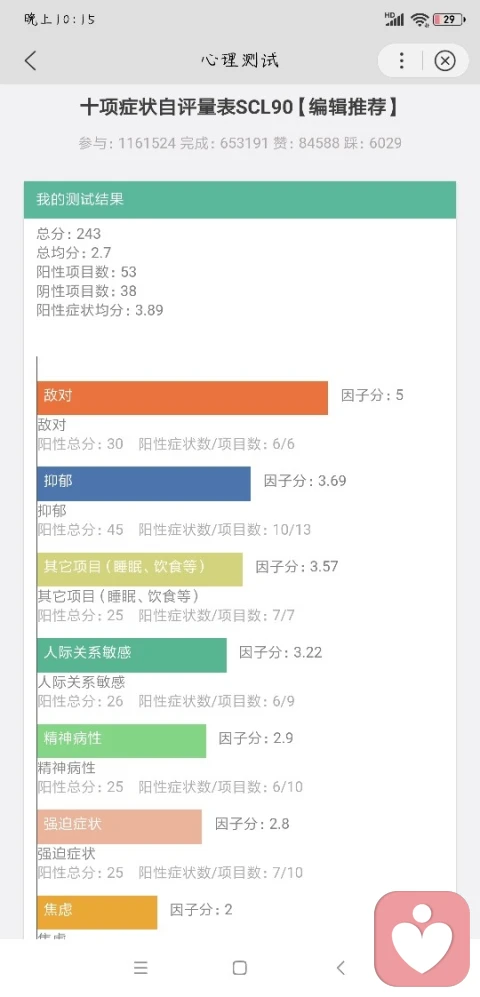Tap the pink 强迫症状 bar
Screen dimensions: 480x997
[x=119, y=827]
